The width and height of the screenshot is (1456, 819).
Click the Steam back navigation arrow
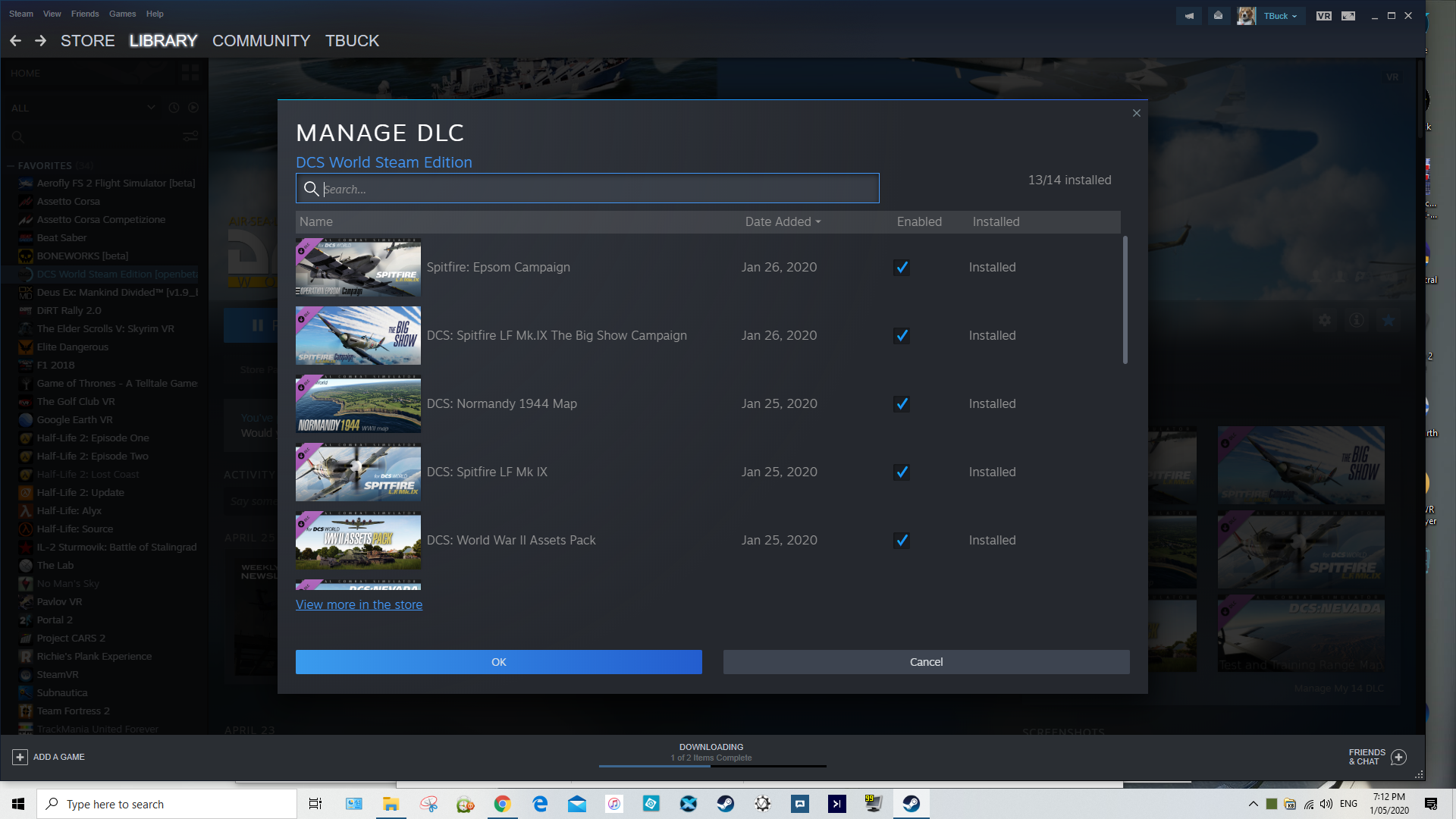[x=15, y=41]
